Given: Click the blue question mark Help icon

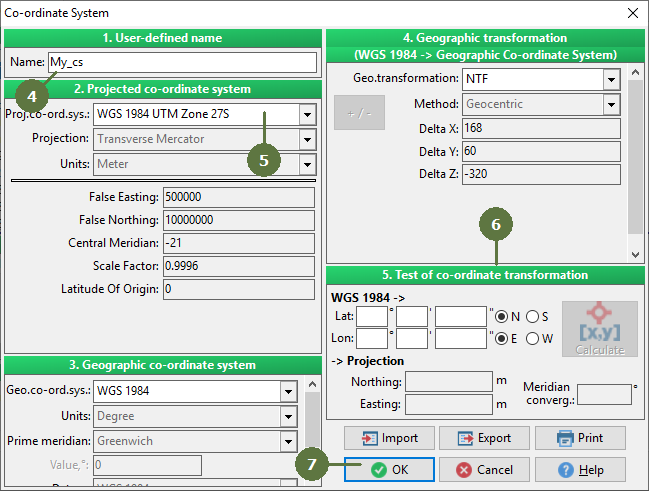Looking at the screenshot, I should point(566,470).
